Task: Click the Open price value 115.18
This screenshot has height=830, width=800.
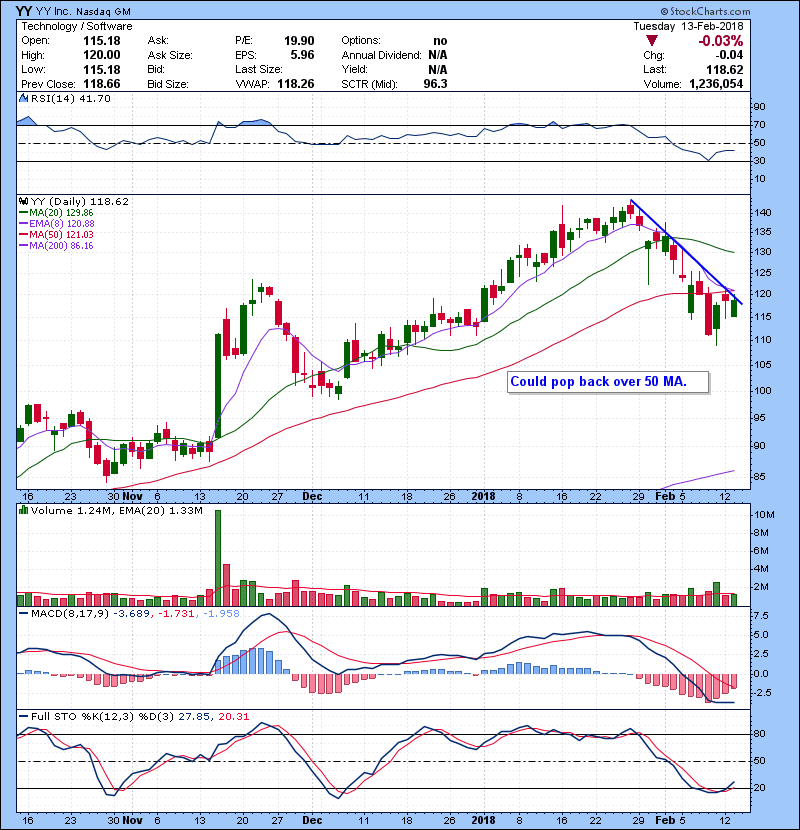Action: pyautogui.click(x=102, y=41)
